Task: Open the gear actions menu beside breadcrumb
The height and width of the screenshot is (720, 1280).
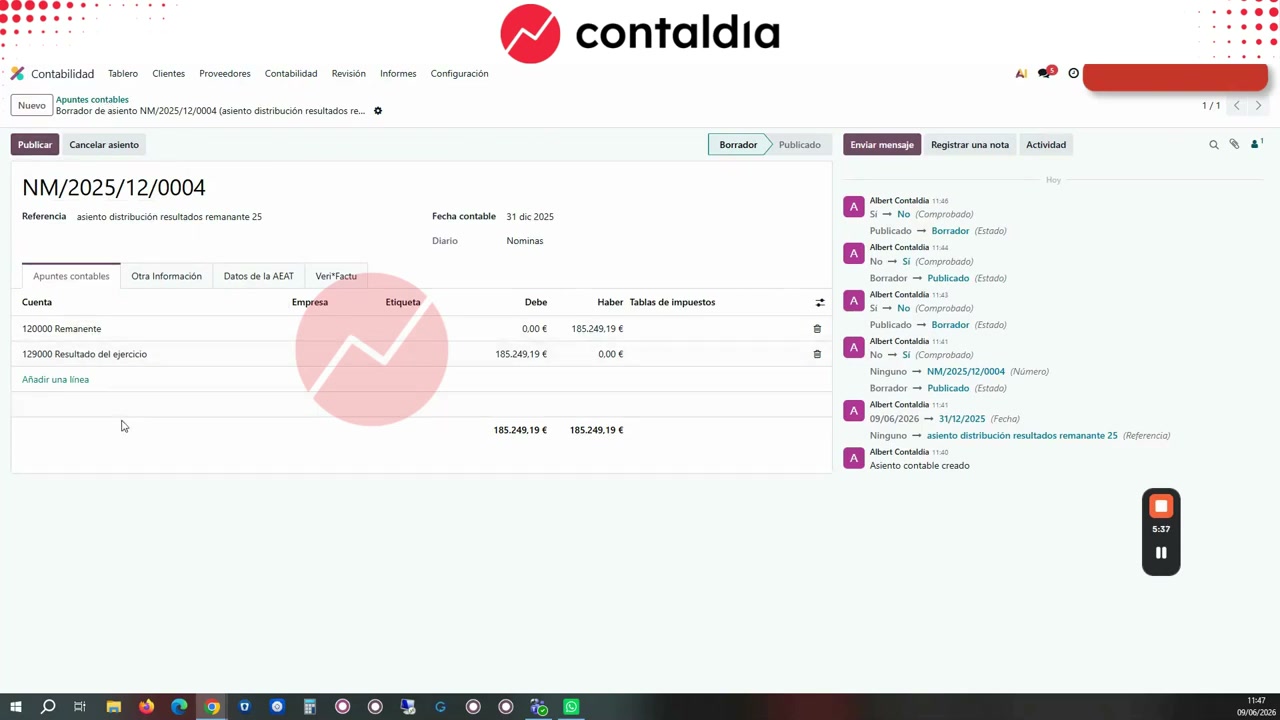Action: [x=378, y=111]
